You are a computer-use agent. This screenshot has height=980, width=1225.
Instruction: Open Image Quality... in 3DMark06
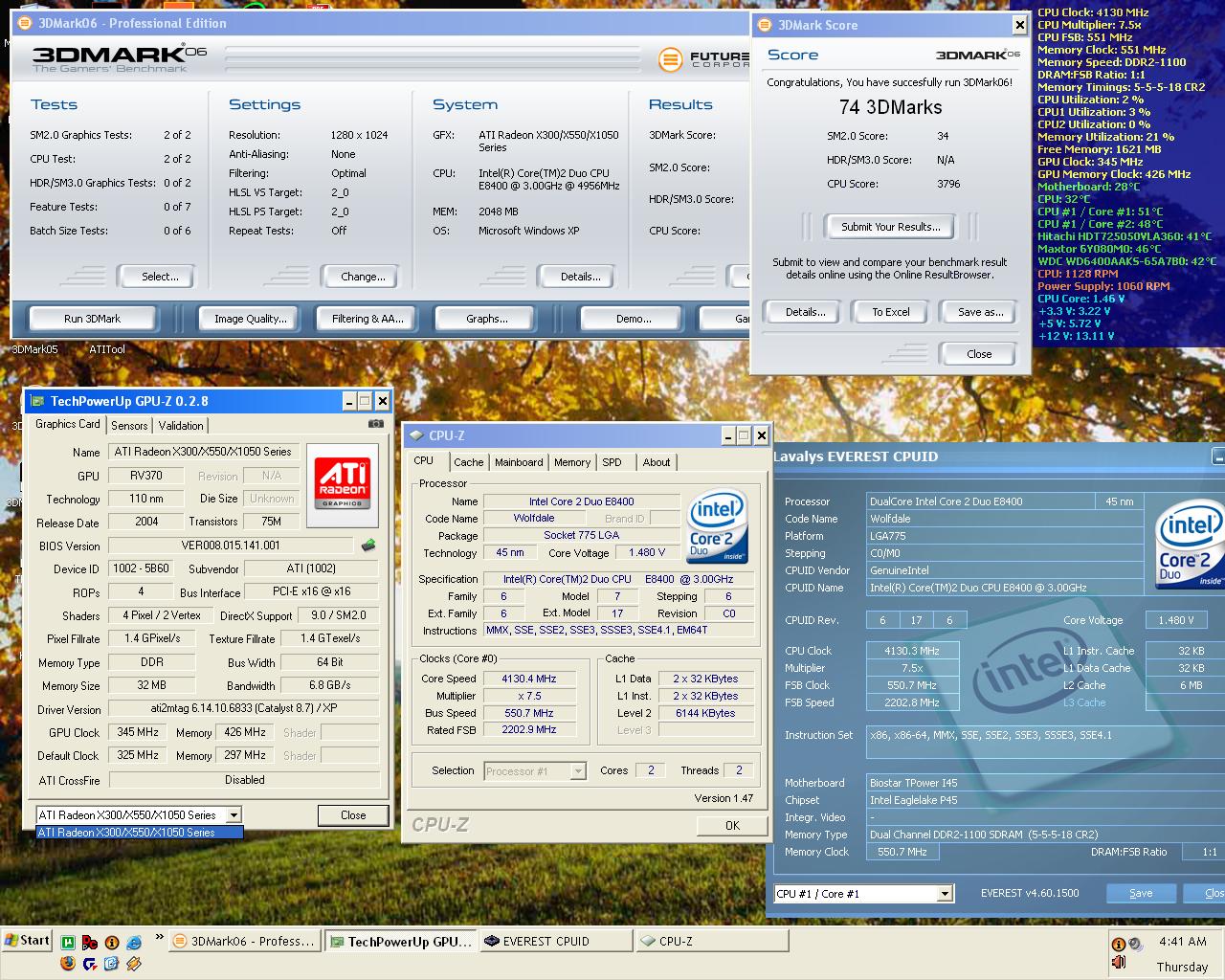click(x=251, y=319)
